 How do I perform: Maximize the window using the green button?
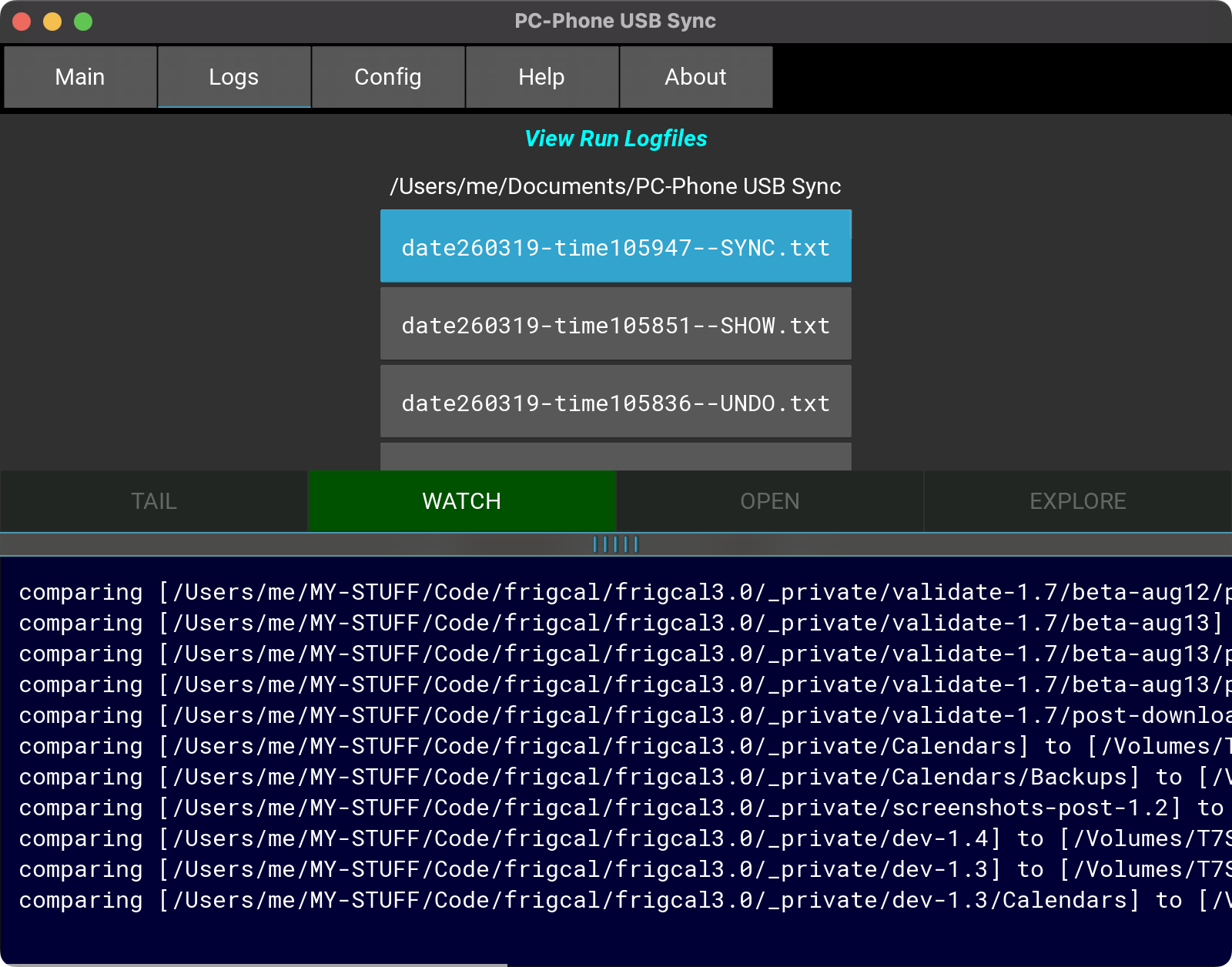(83, 22)
